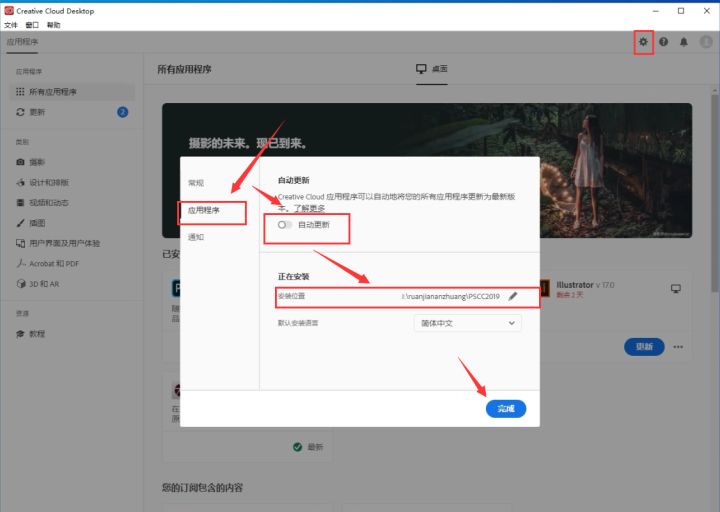This screenshot has width=720, height=512.
Task: Open the 窗口 menu
Action: click(32, 25)
